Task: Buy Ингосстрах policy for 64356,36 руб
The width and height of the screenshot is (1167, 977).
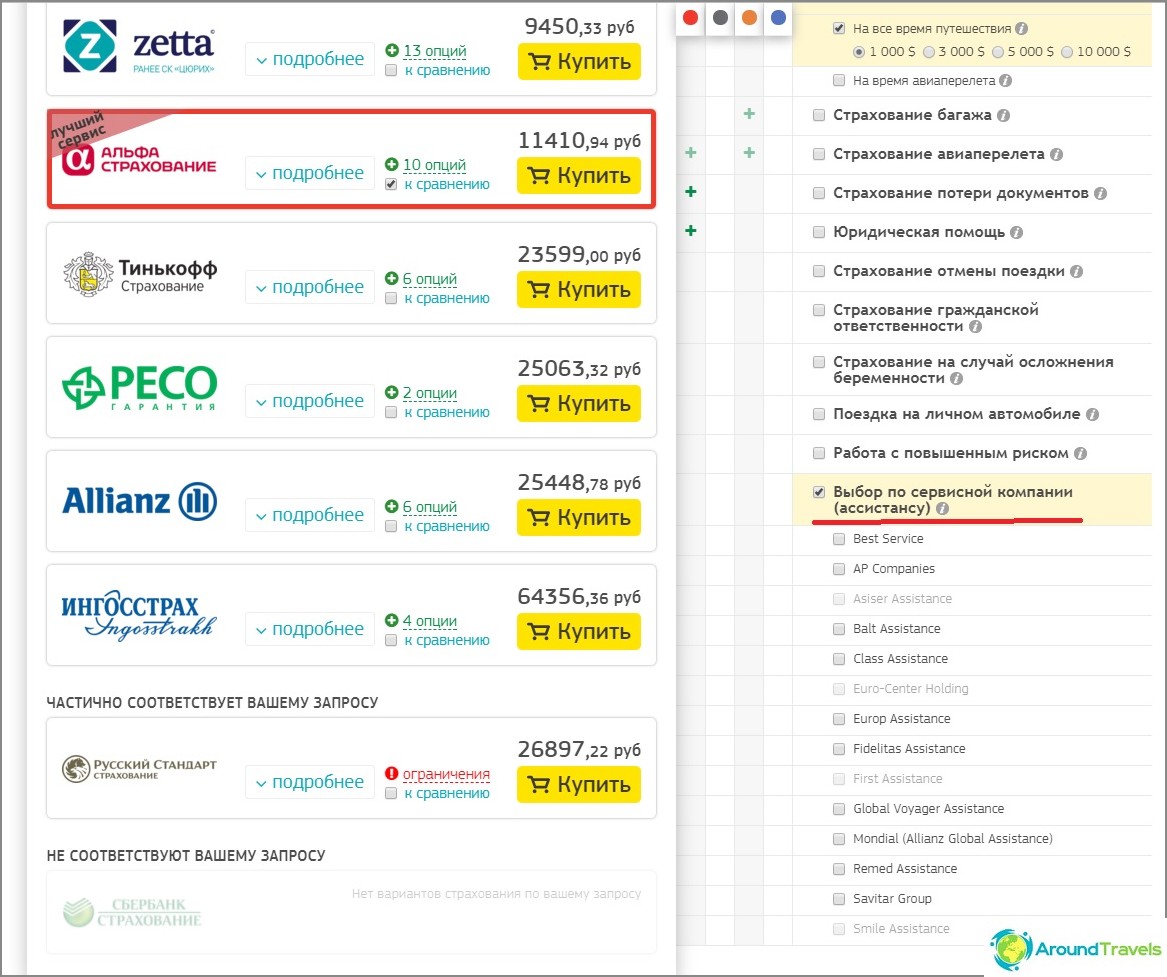Action: coord(579,631)
